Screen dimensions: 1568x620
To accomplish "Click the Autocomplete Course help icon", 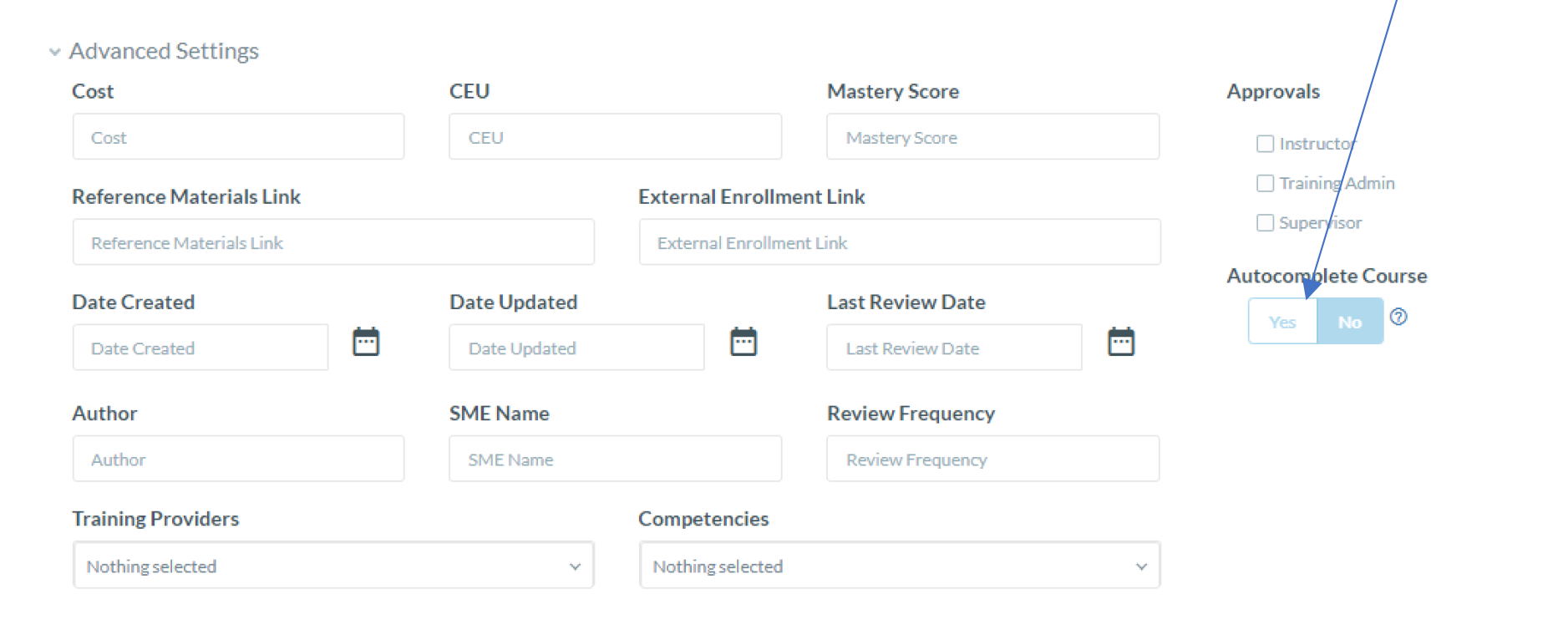I will pyautogui.click(x=1398, y=317).
